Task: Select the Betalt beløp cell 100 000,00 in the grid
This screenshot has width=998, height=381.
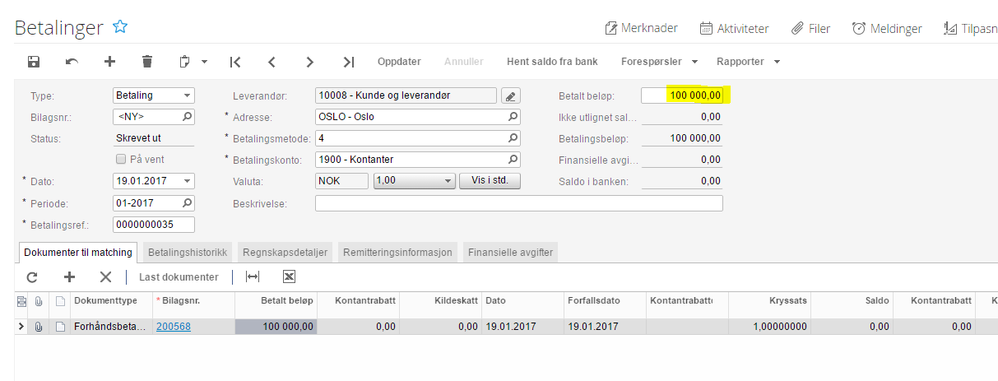Action: [x=276, y=327]
